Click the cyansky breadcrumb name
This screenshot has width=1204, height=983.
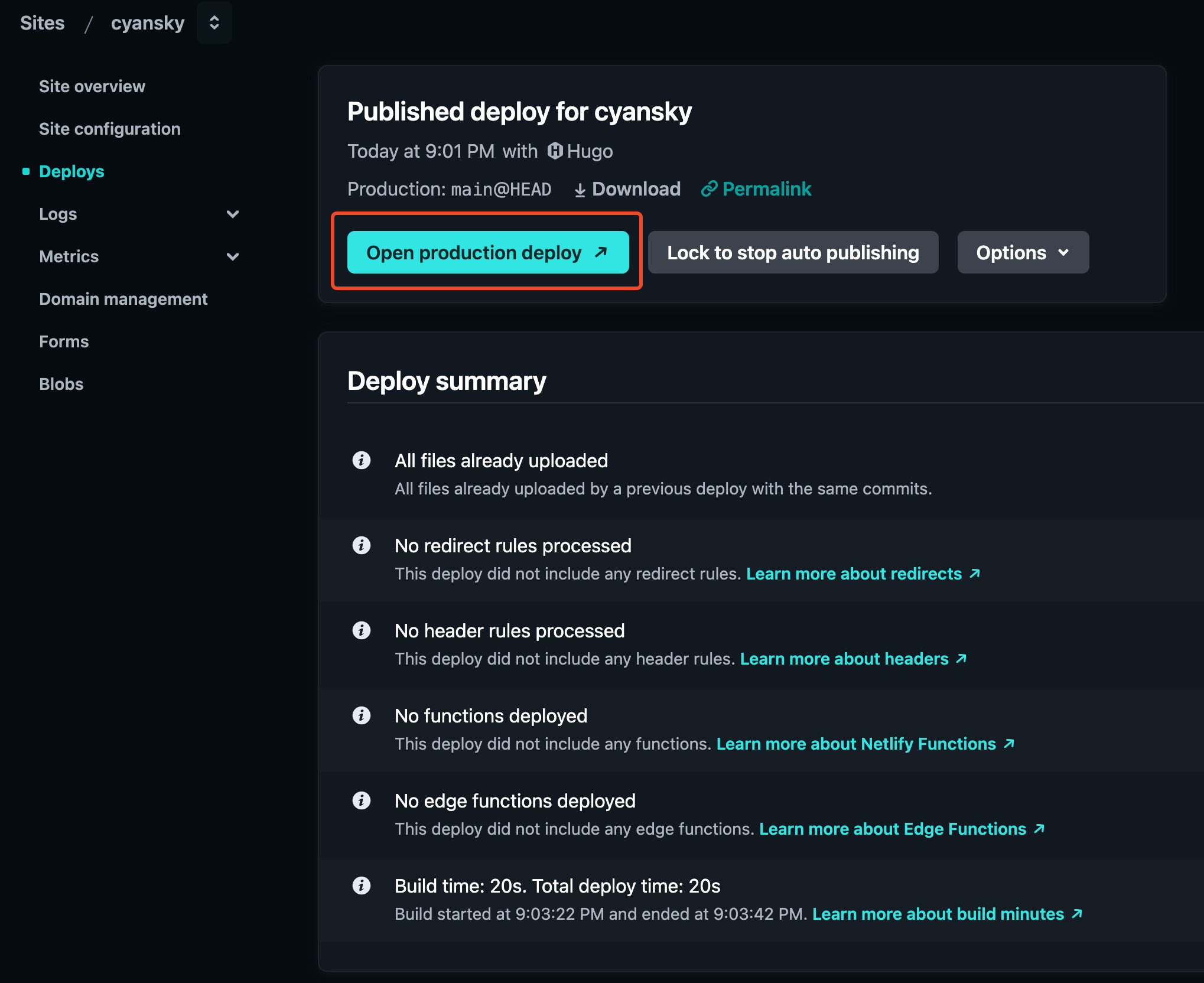148,23
